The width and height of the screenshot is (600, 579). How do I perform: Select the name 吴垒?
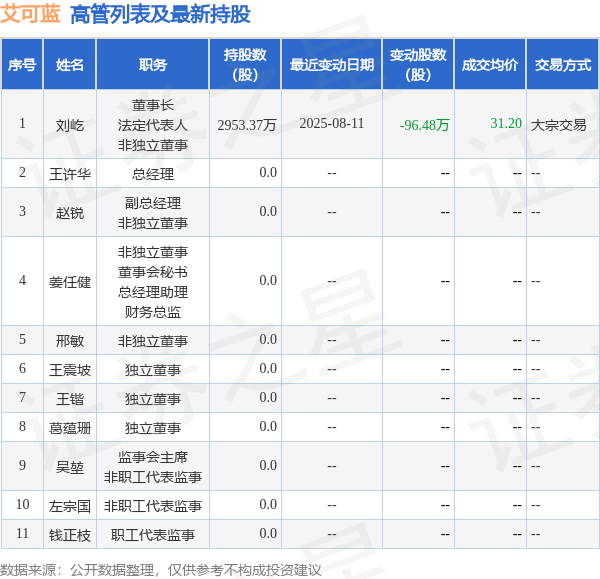pyautogui.click(x=70, y=467)
